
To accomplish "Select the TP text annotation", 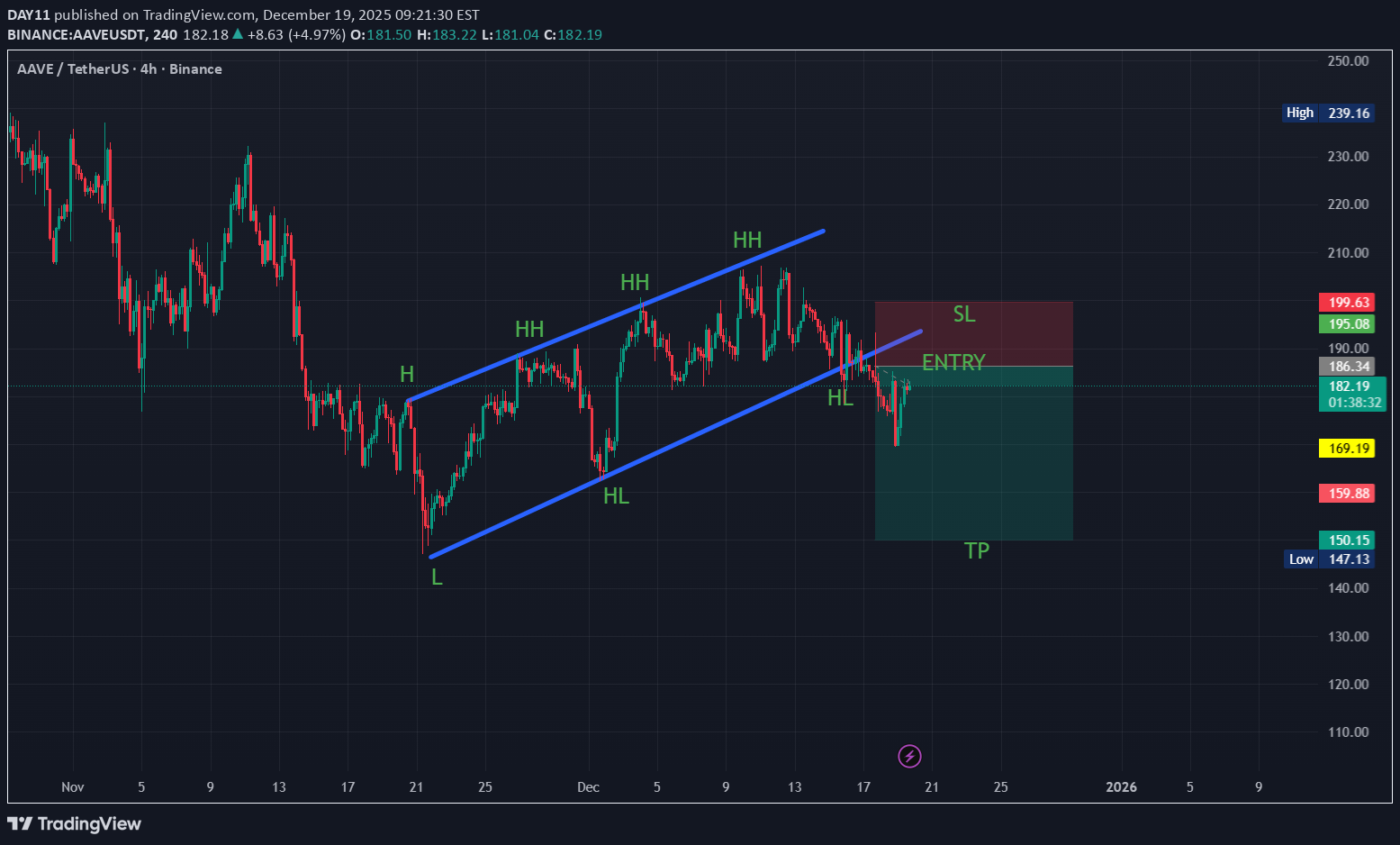I will click(976, 550).
